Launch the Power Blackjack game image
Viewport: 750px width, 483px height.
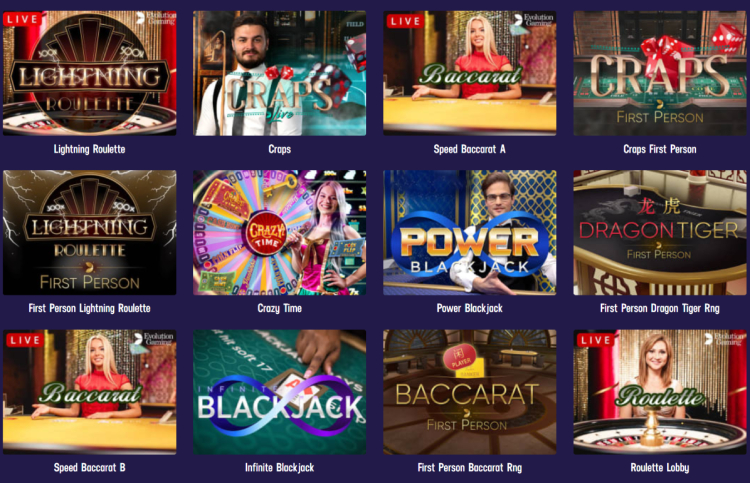pyautogui.click(x=470, y=232)
